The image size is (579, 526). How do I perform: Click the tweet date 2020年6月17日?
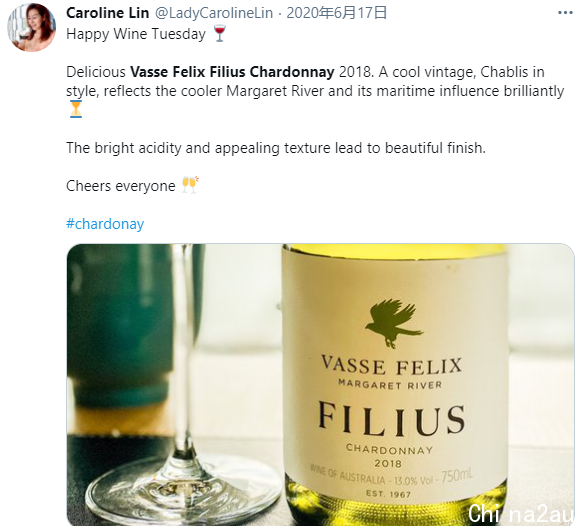pos(336,13)
